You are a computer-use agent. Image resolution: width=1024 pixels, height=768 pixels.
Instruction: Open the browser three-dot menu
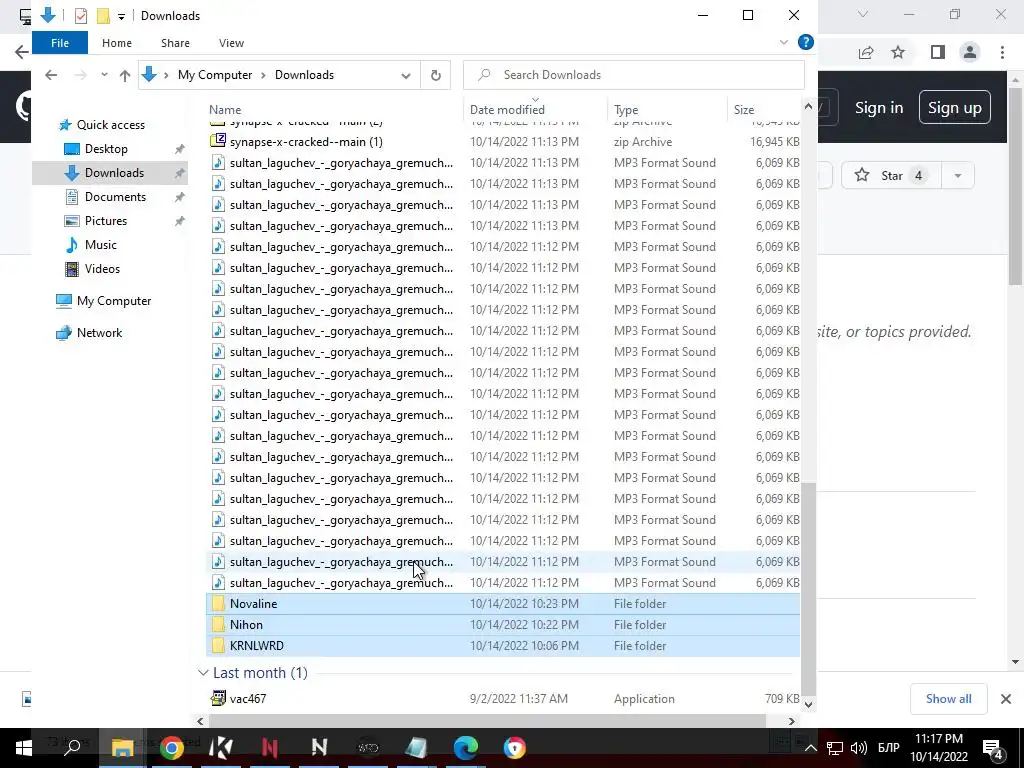coord(1002,52)
